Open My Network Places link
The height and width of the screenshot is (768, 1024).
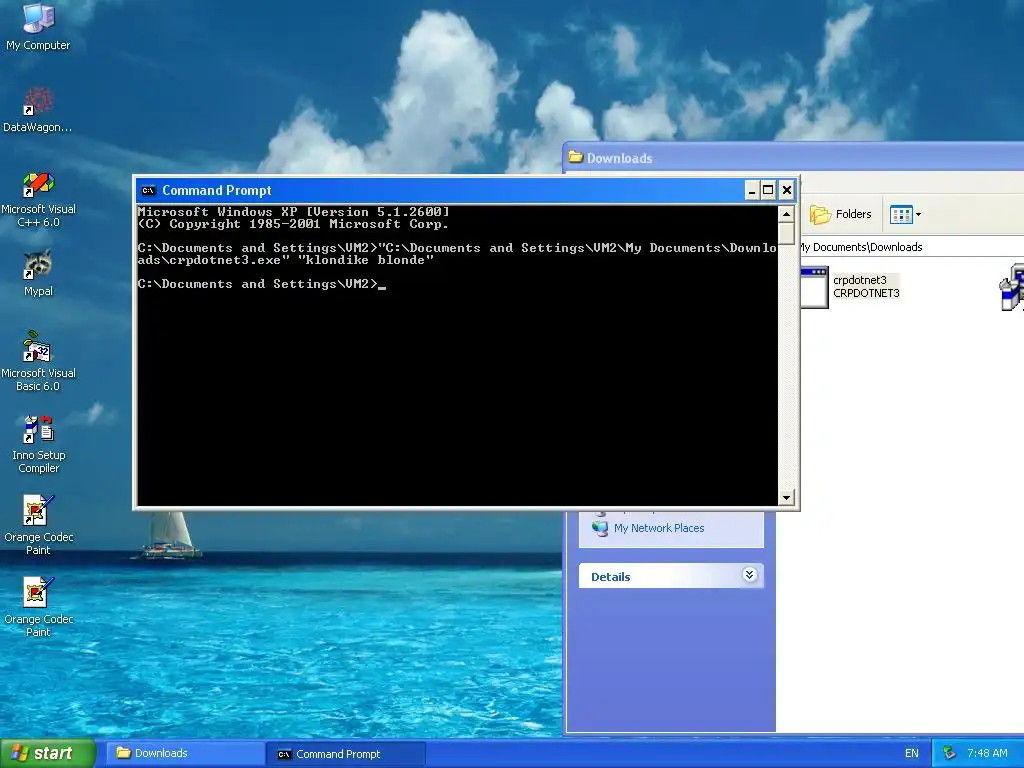(659, 528)
